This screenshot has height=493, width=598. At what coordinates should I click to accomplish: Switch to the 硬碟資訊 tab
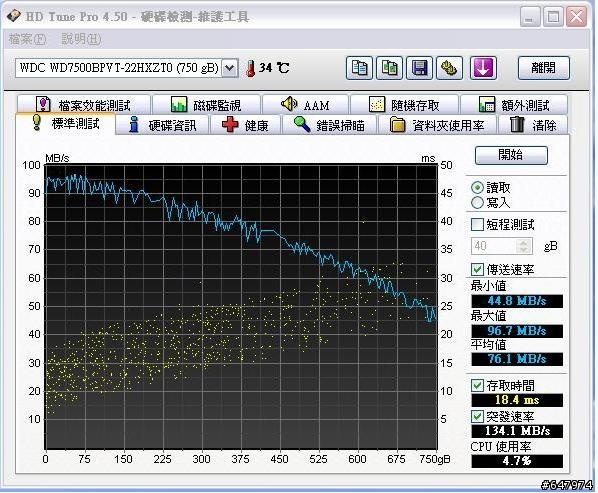pos(163,125)
